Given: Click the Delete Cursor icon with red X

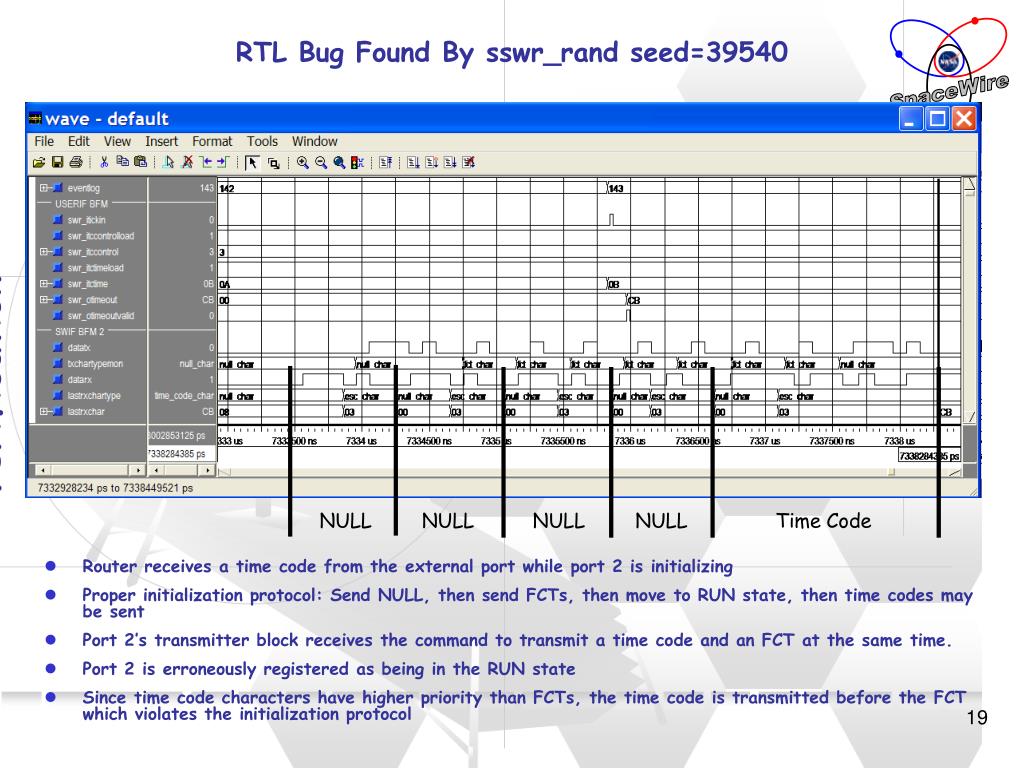Looking at the screenshot, I should [187, 162].
